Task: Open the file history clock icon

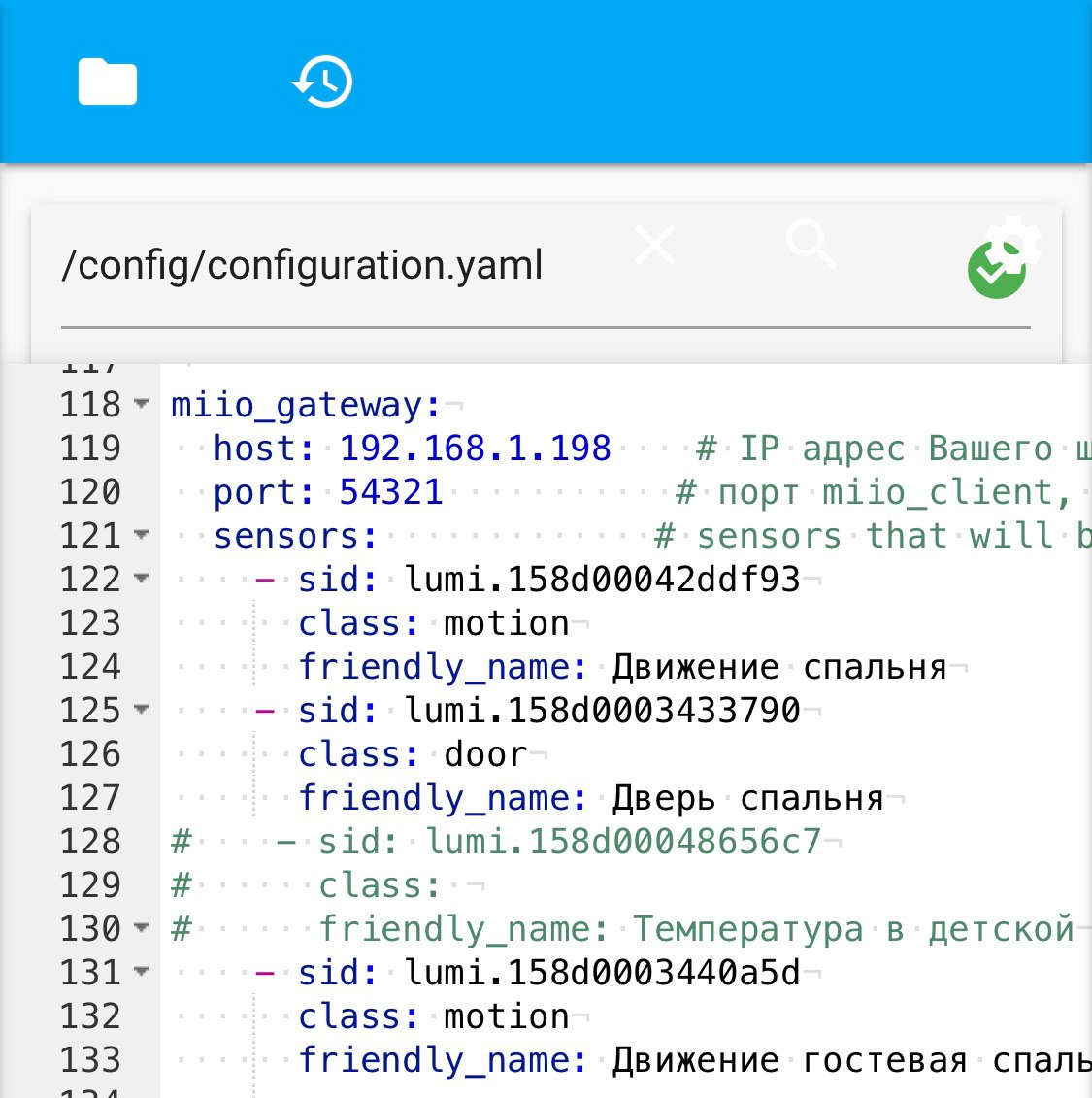Action: click(322, 82)
